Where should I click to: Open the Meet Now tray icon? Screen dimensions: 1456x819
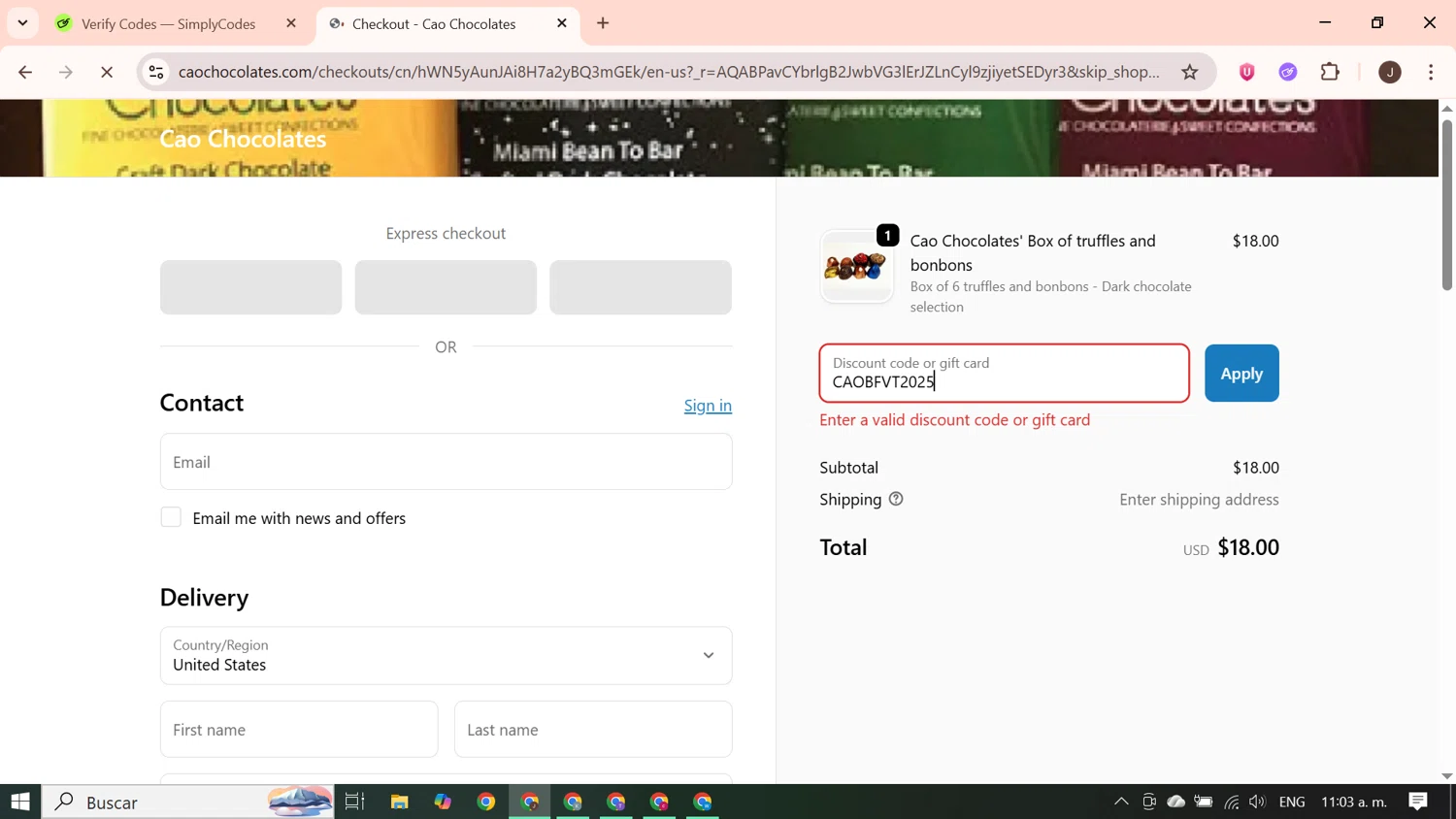point(1149,802)
